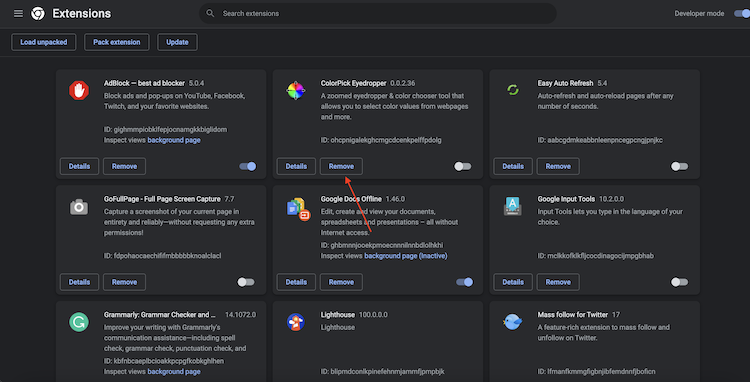Click the Lighthouse extension name
Viewport: 750px width, 382px height.
pyautogui.click(x=338, y=315)
